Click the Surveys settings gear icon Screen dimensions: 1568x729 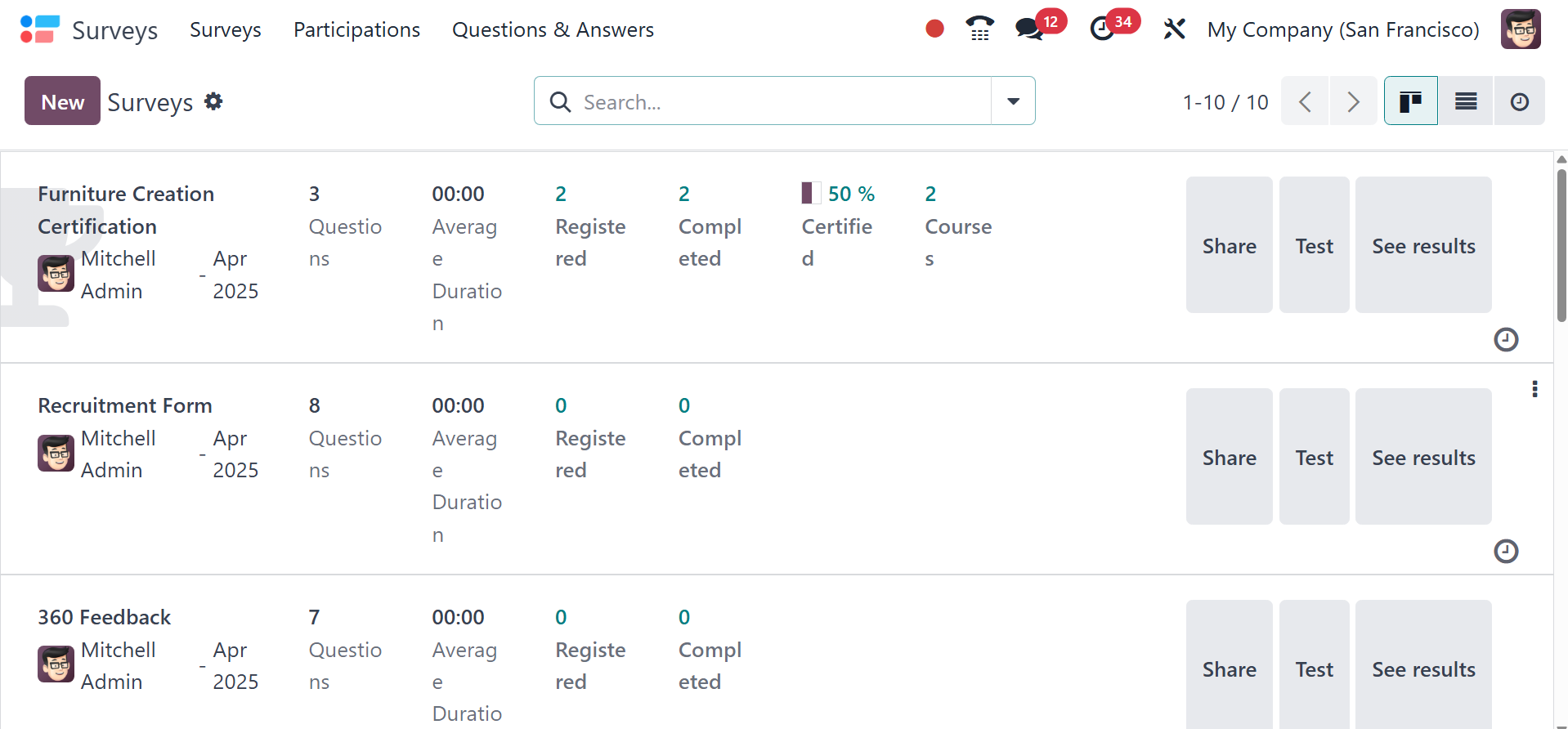tap(213, 101)
